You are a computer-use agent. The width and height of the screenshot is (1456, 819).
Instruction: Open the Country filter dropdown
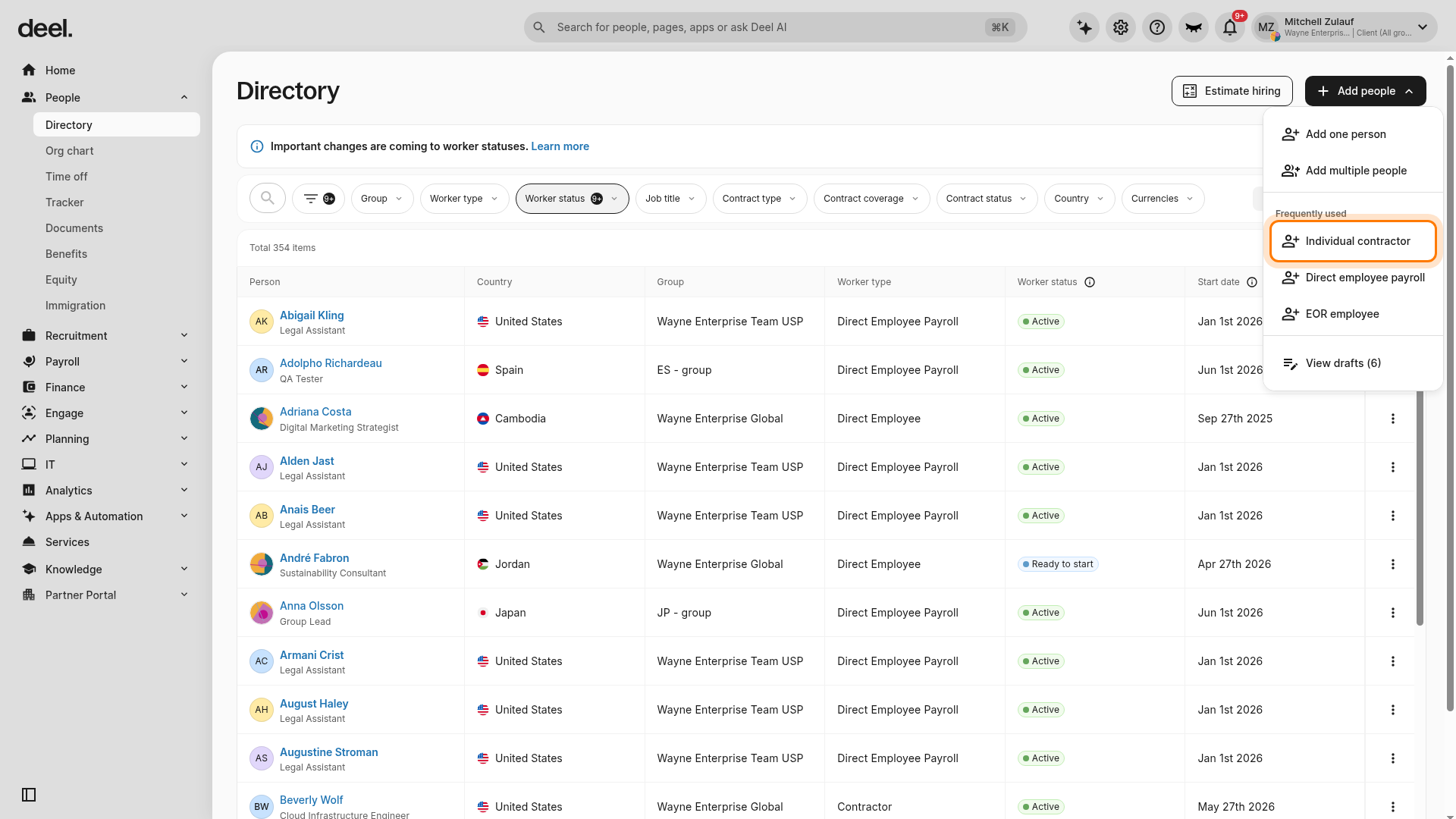pos(1080,199)
